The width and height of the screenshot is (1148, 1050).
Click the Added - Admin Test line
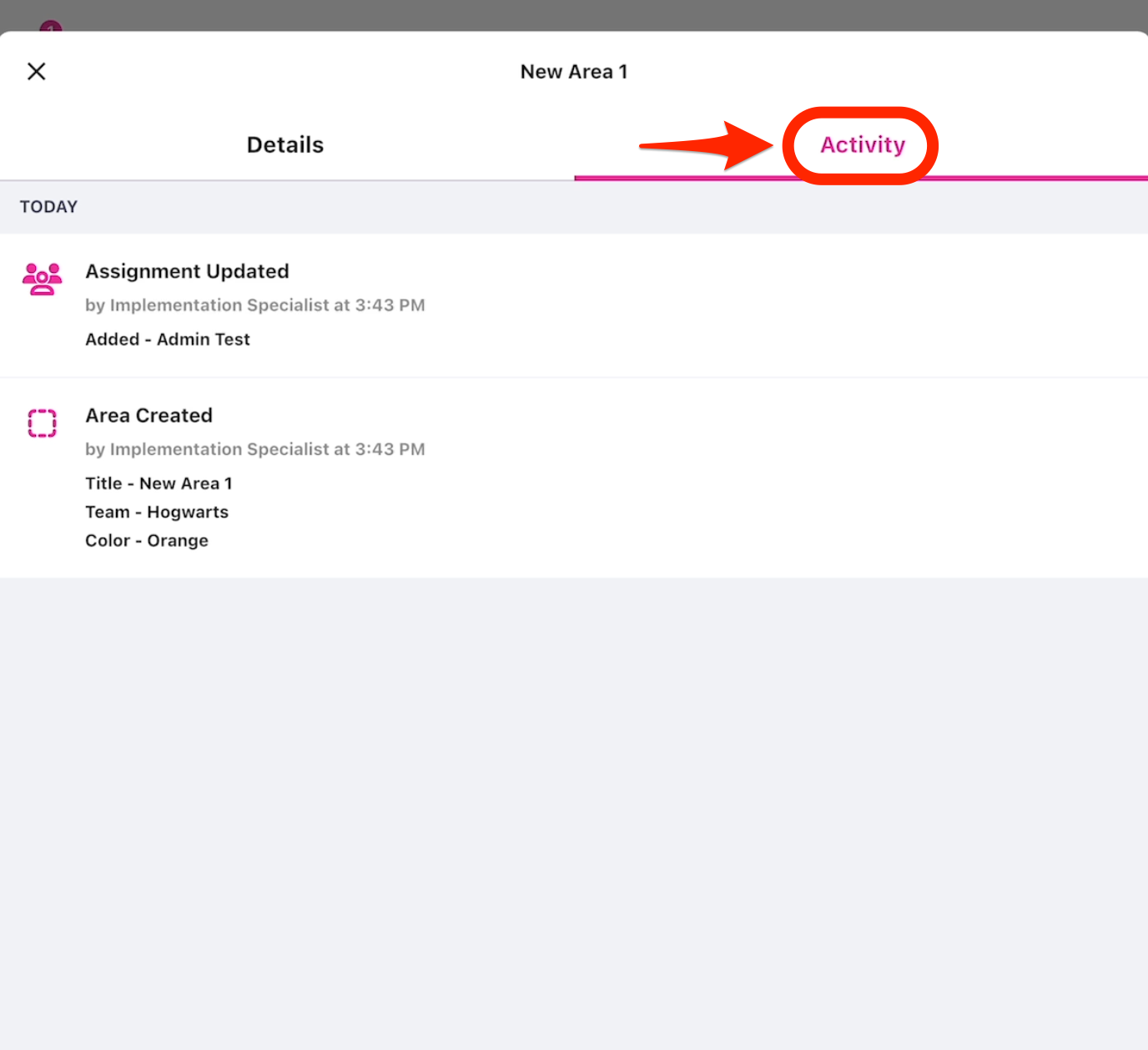[x=167, y=340]
